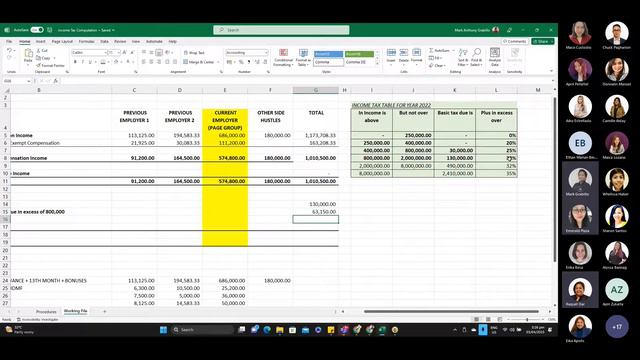The width and height of the screenshot is (640, 360).
Task: Switch to the Procedures sheet tab
Action: [46, 312]
